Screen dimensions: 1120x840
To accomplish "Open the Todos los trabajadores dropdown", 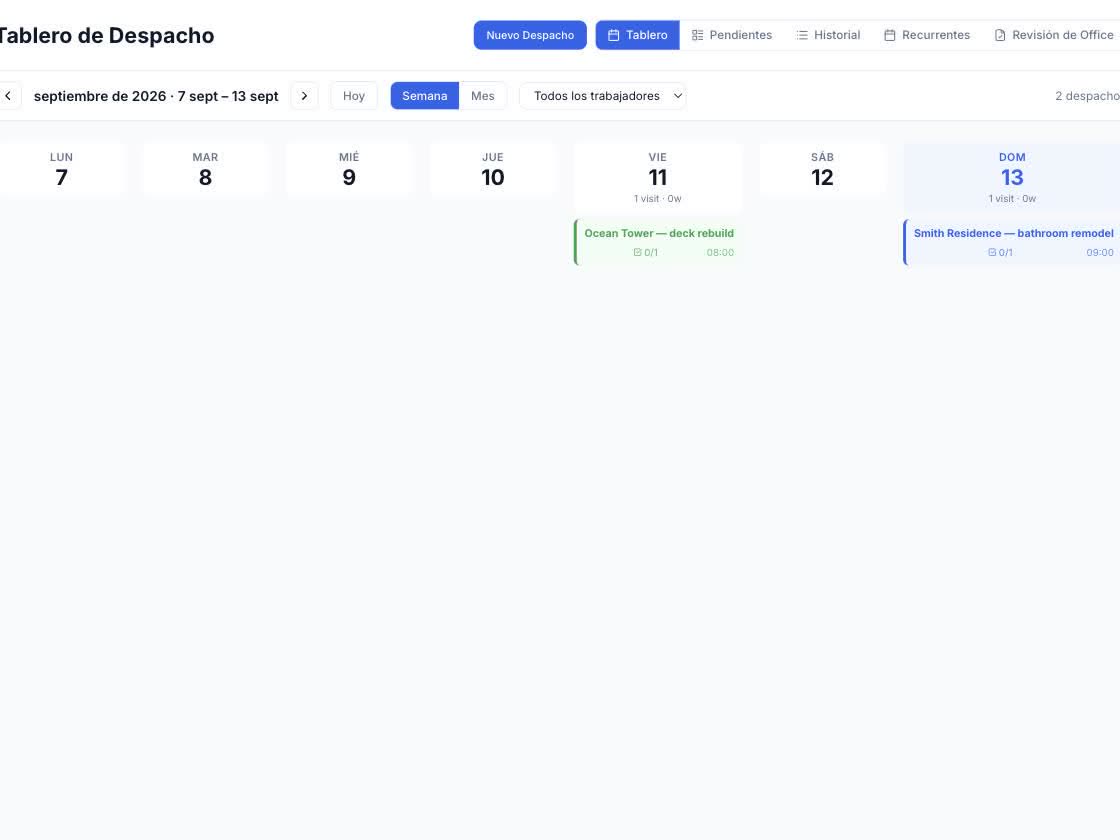I will click(603, 96).
